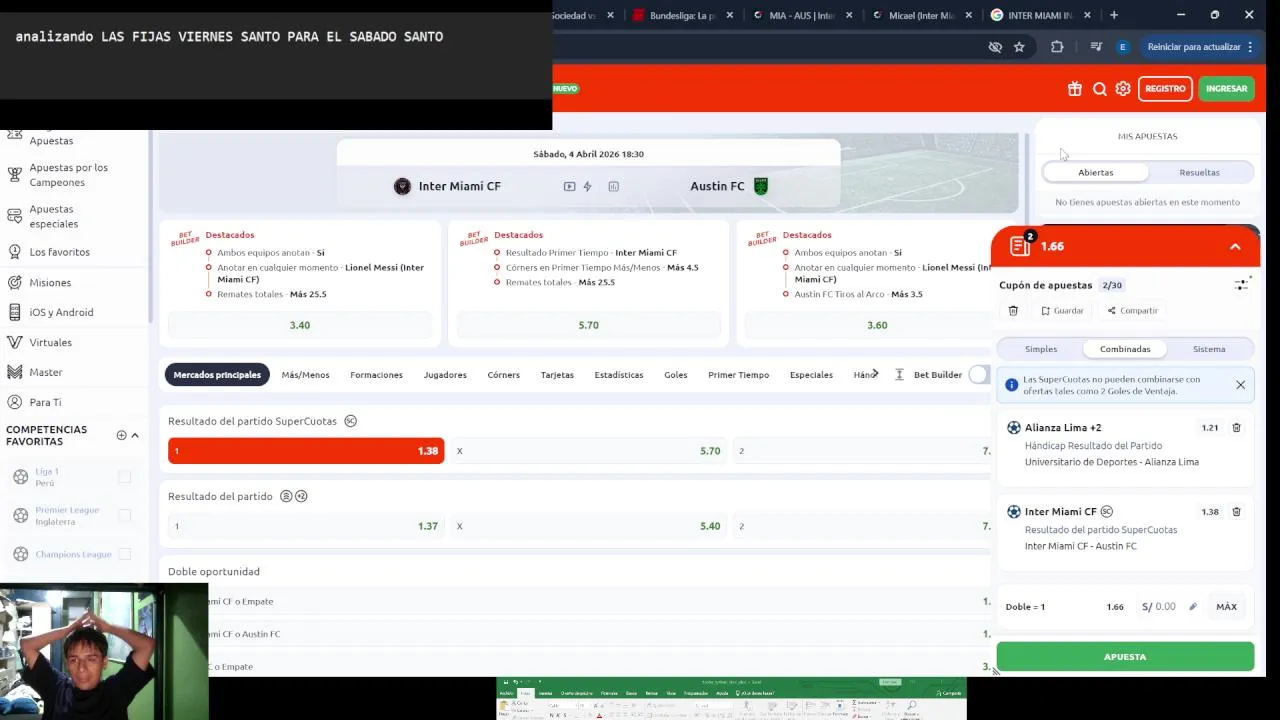Image resolution: width=1280 pixels, height=720 pixels.
Task: Open Chrome menu next to Reiniciar para actualizar
Action: click(x=1250, y=47)
